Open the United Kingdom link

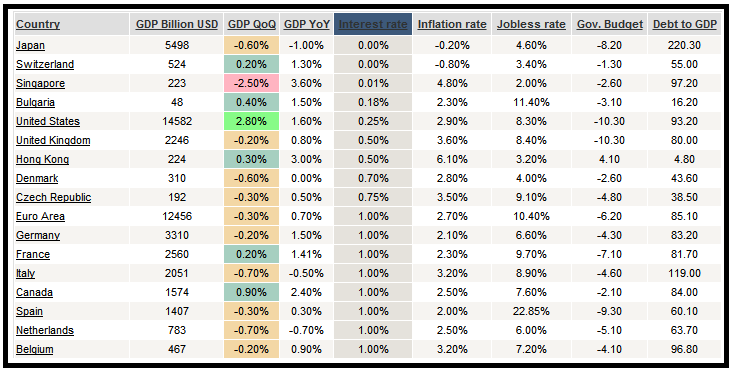pos(53,140)
